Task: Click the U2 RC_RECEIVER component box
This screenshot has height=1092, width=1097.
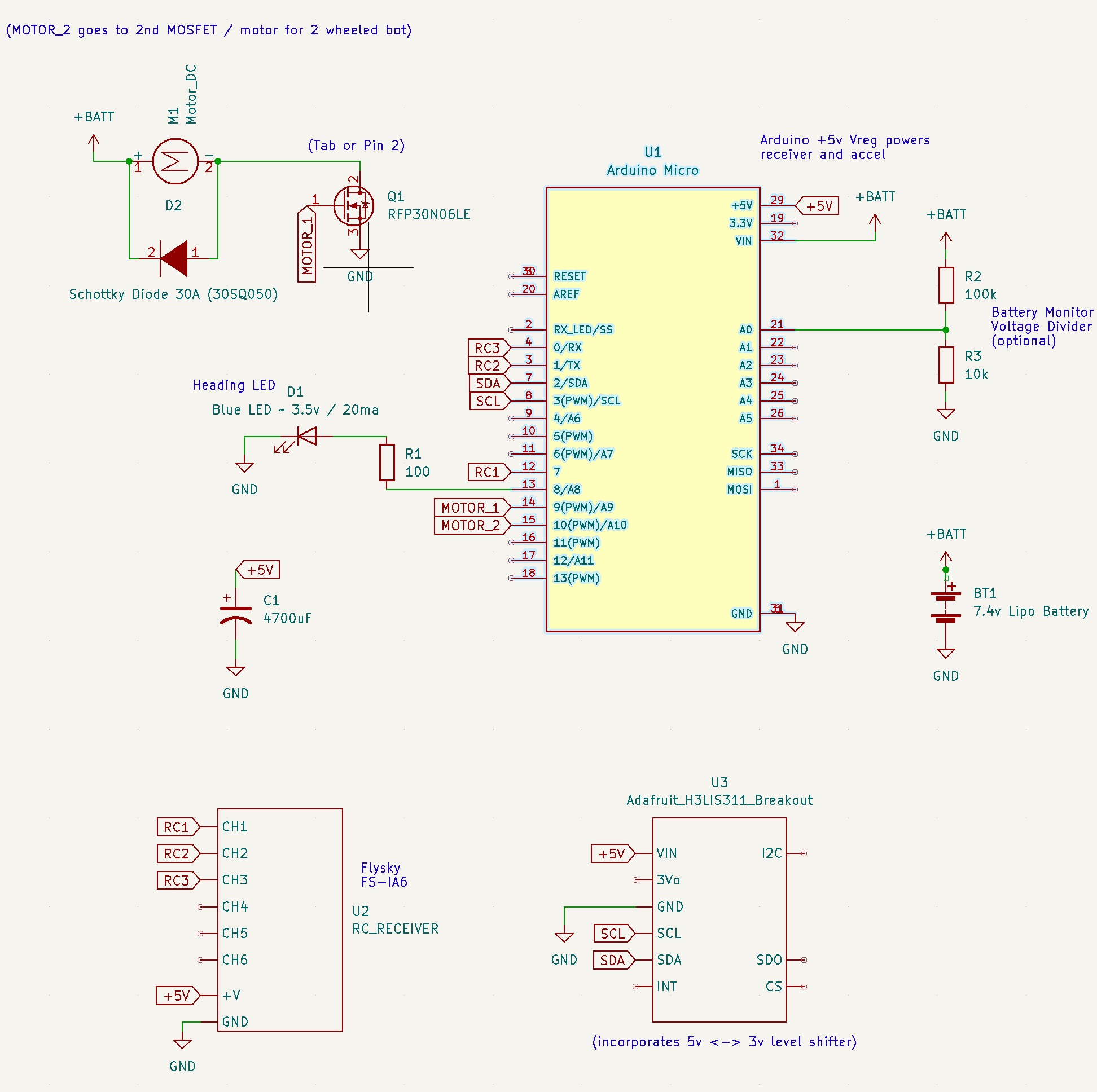Action: pos(280,919)
